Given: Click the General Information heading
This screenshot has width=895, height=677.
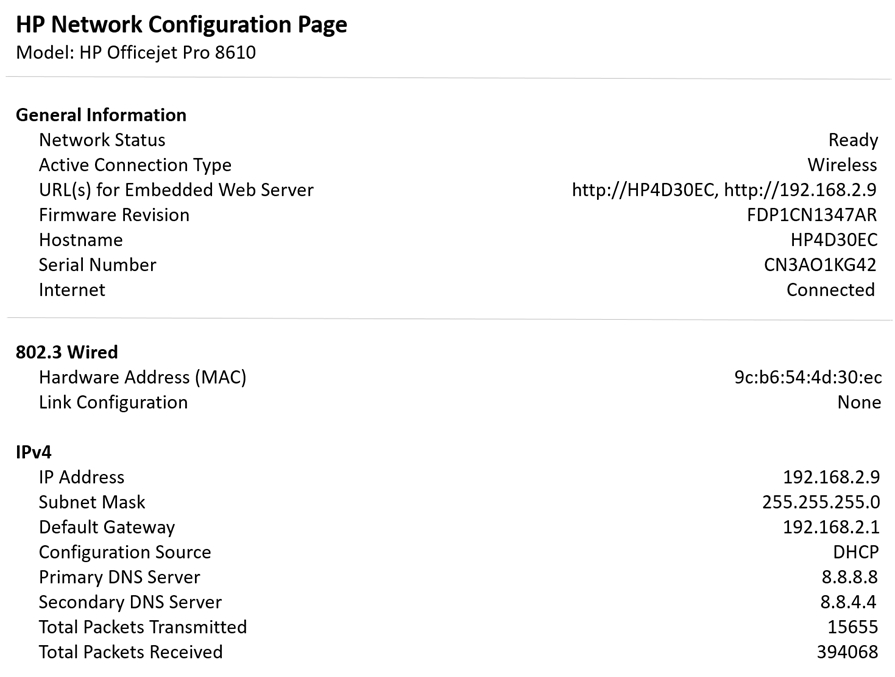Looking at the screenshot, I should click(101, 115).
